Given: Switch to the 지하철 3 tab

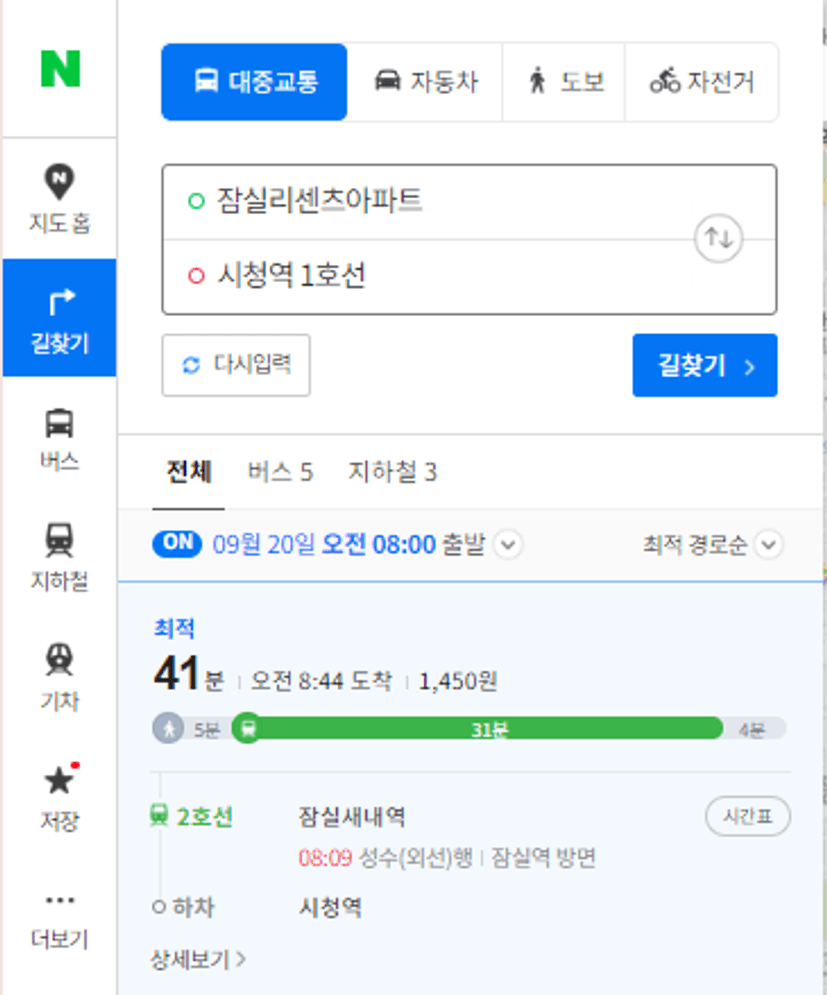Looking at the screenshot, I should pos(392,471).
